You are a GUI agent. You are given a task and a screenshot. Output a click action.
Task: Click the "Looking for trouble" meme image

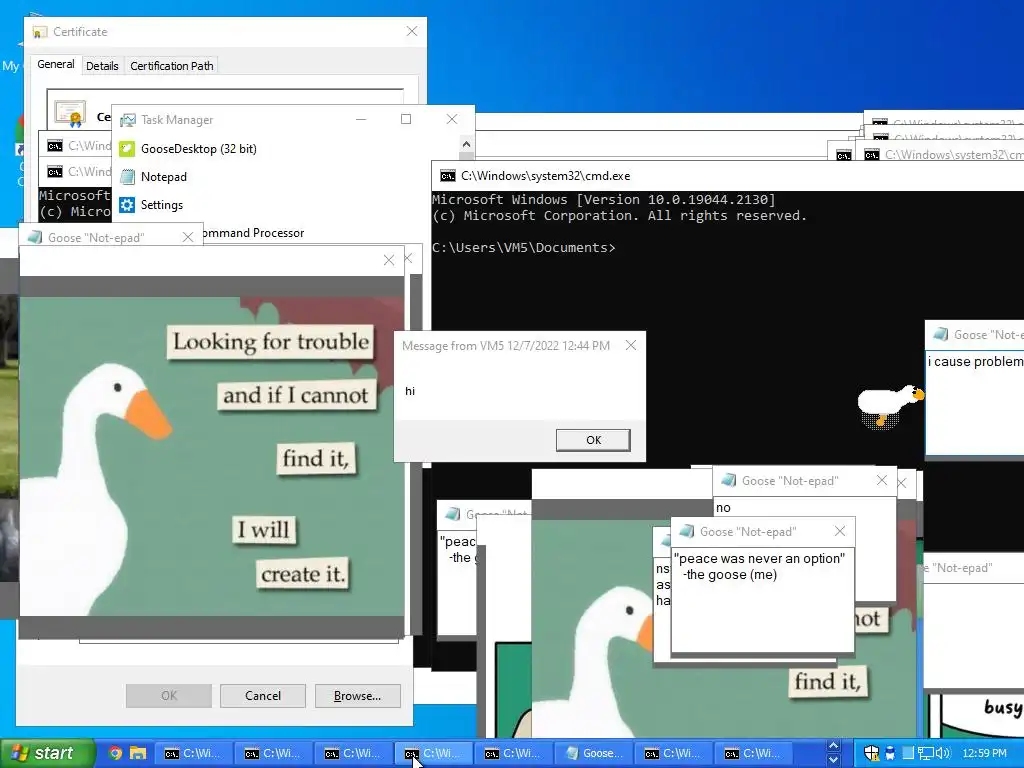coord(212,456)
